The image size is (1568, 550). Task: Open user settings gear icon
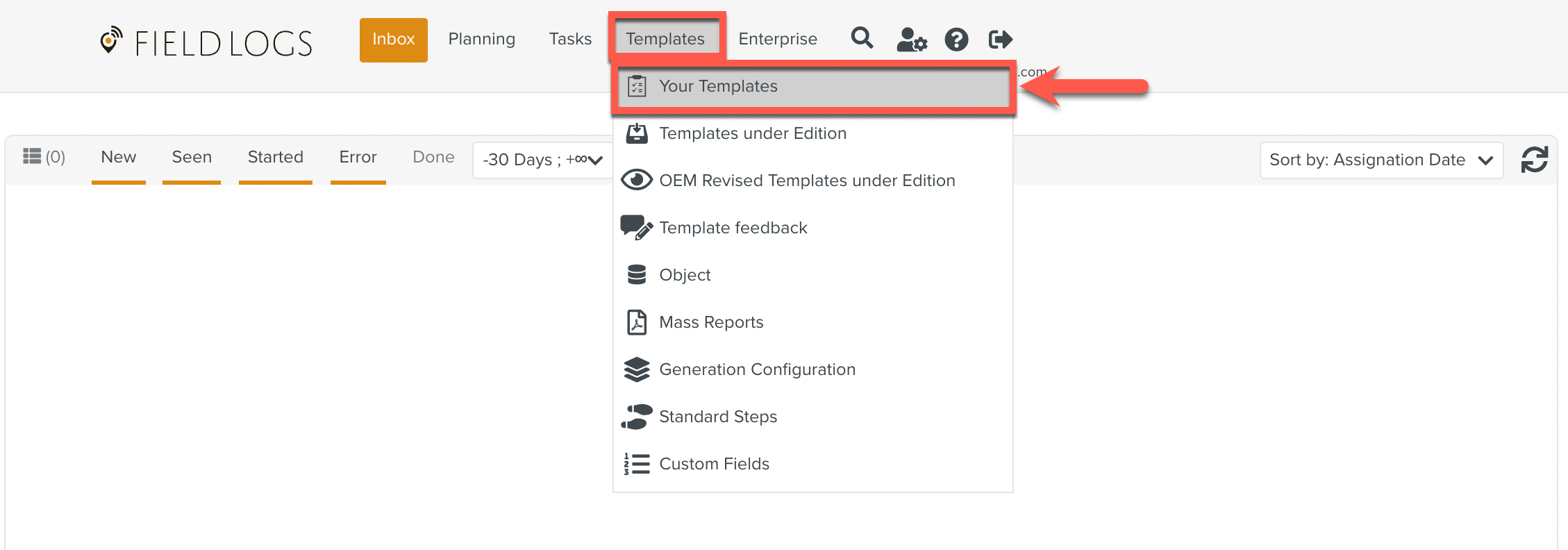click(x=911, y=40)
